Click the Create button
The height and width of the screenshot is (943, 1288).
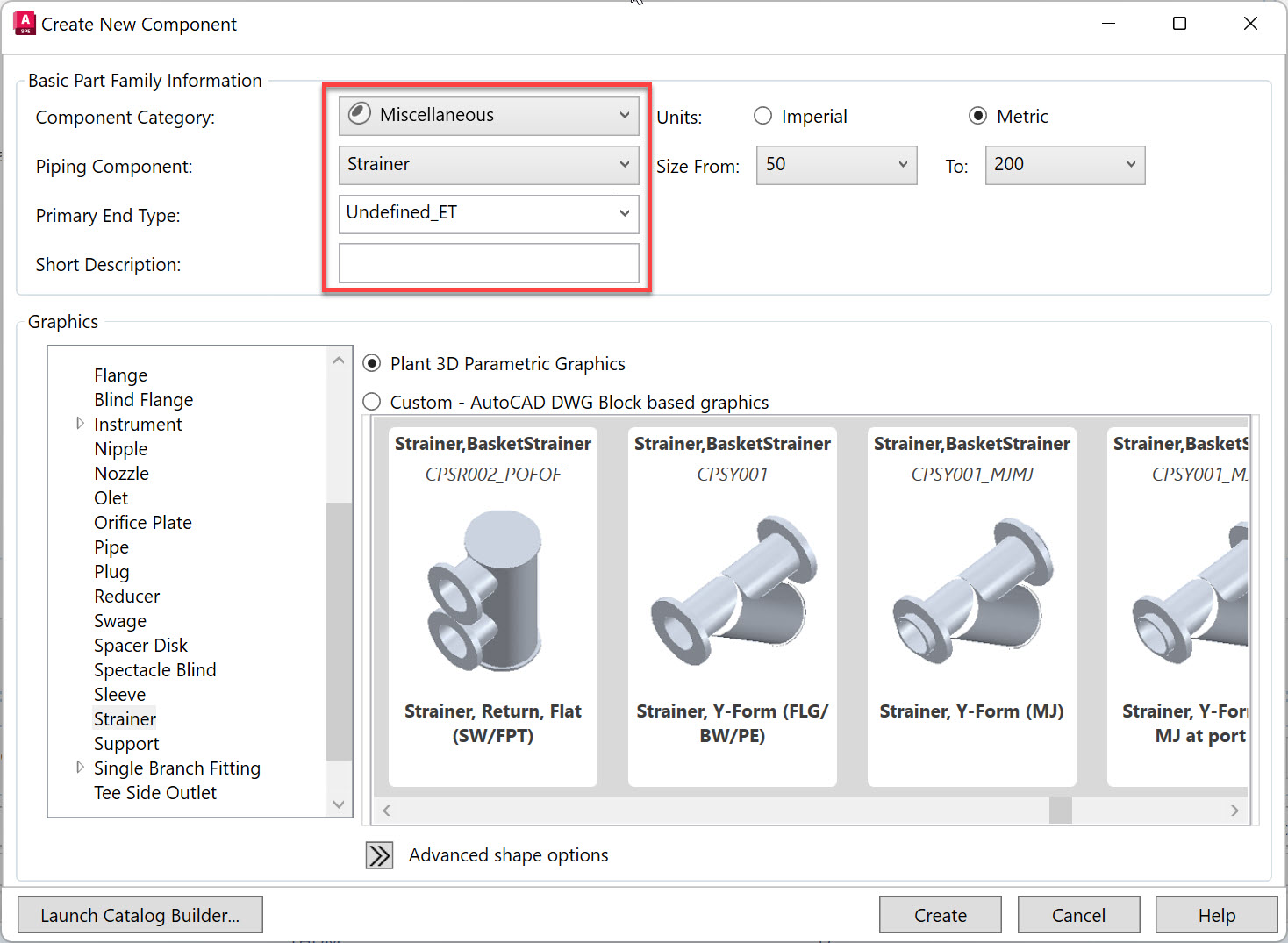[940, 914]
